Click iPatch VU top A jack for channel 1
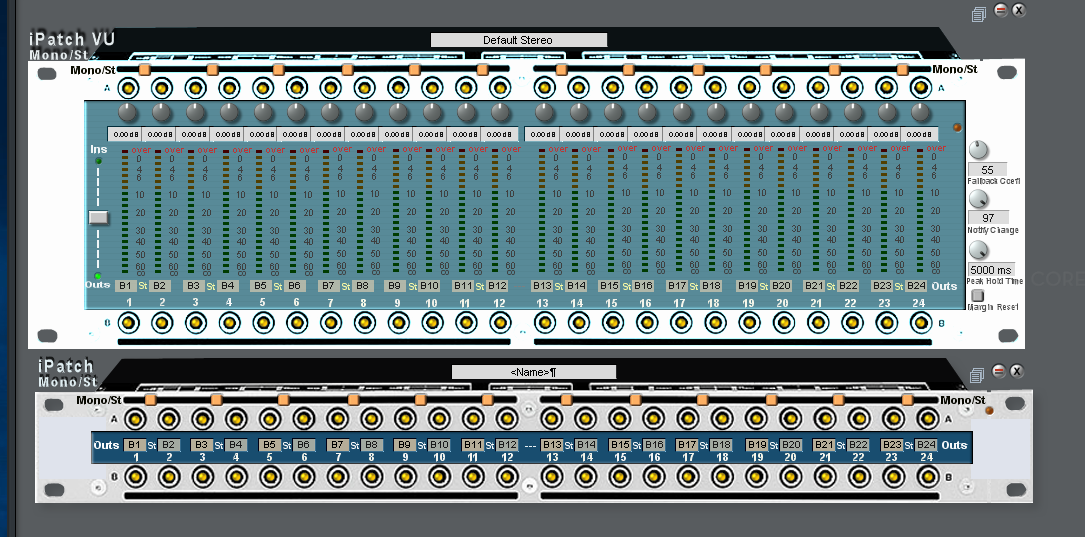Image resolution: width=1085 pixels, height=537 pixels. pyautogui.click(x=127, y=89)
